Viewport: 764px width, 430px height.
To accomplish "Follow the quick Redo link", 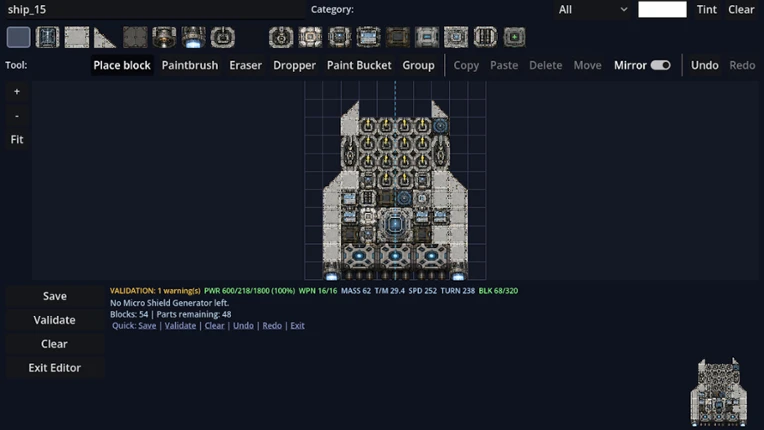I will click(272, 325).
